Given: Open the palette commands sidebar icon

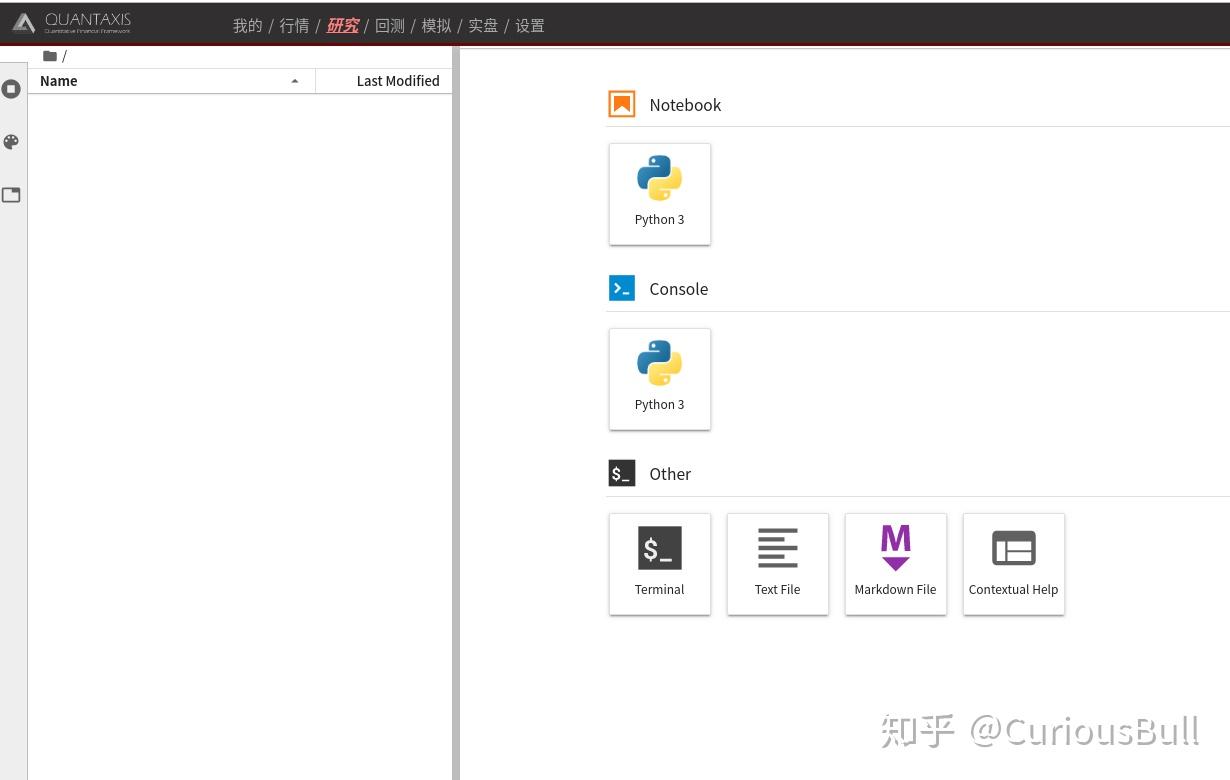Looking at the screenshot, I should click(11, 142).
